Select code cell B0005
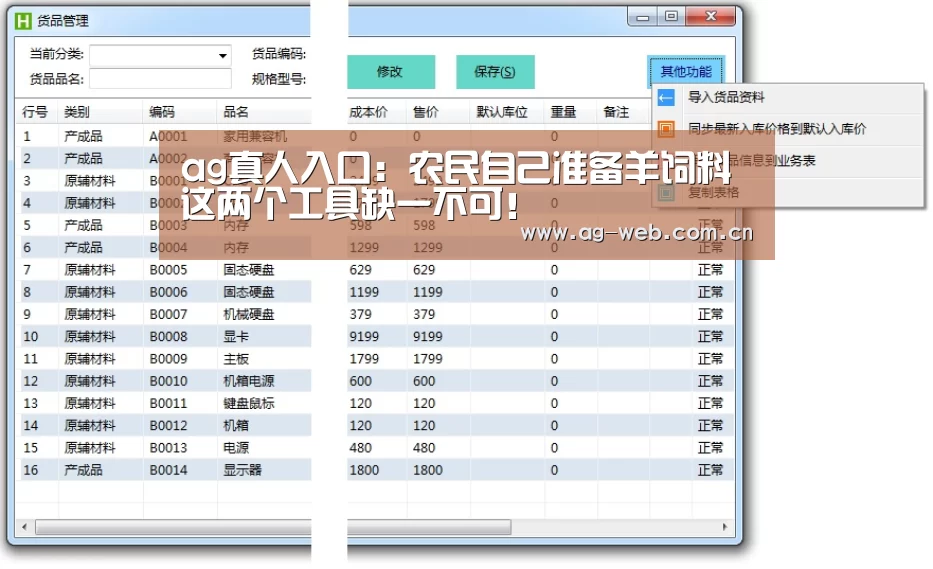 click(x=168, y=270)
